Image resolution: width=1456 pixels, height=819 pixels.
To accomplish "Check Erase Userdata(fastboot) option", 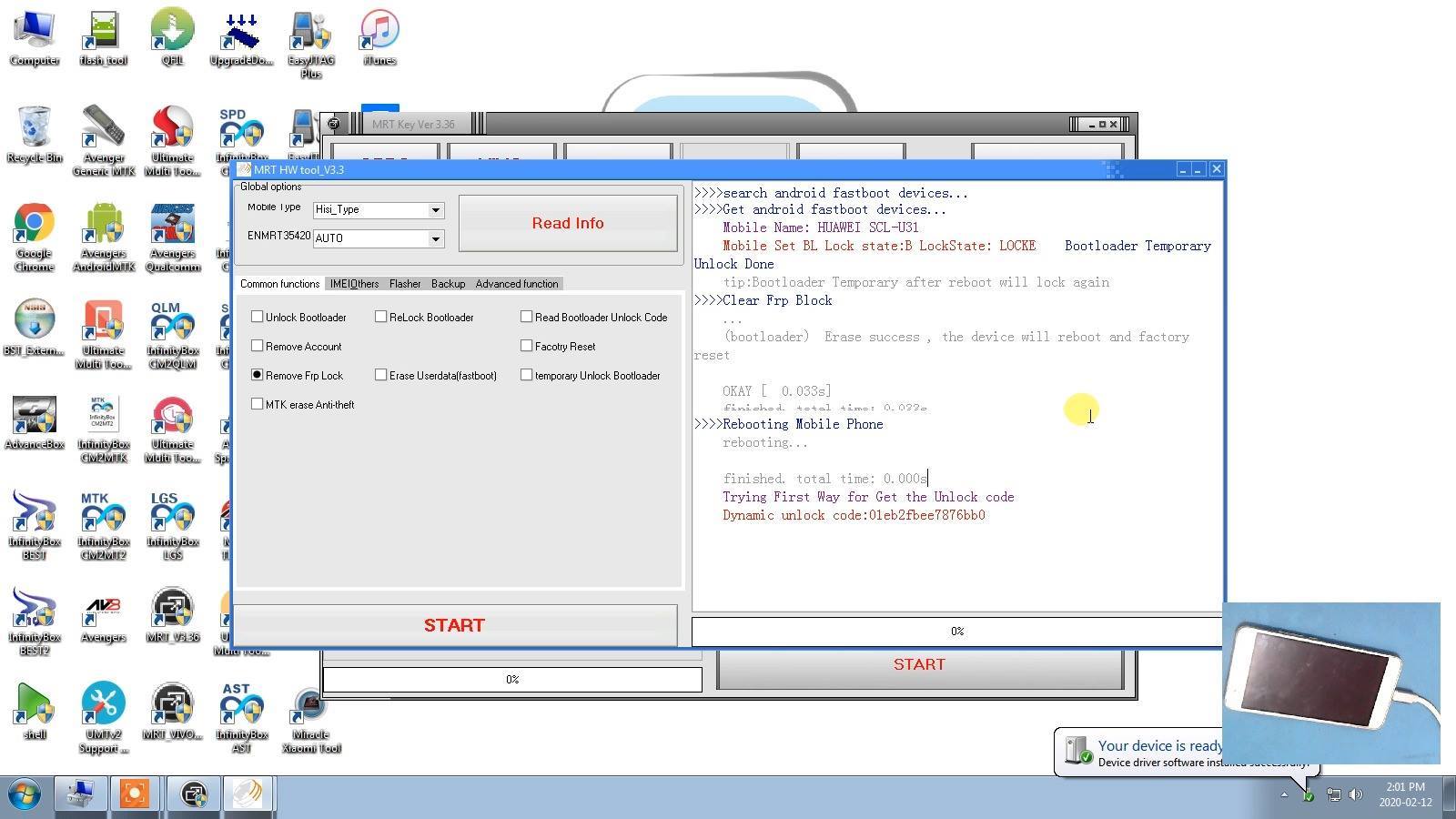I will point(381,375).
